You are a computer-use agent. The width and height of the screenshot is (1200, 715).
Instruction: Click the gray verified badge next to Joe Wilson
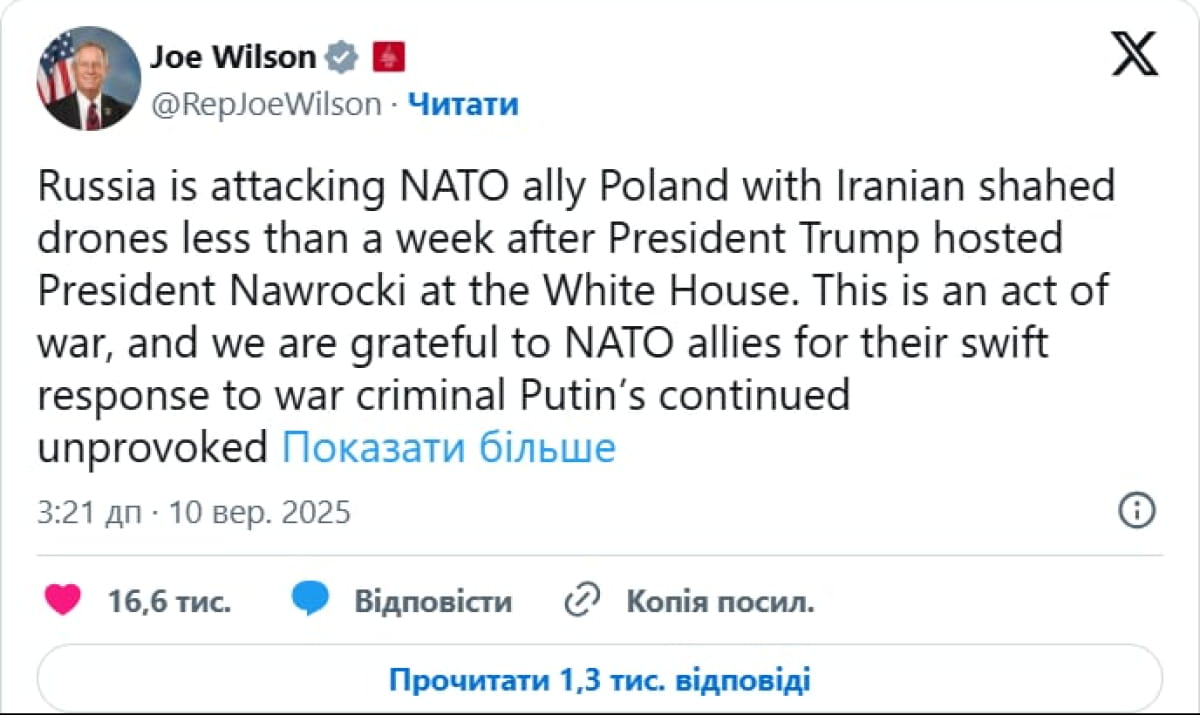[x=344, y=58]
